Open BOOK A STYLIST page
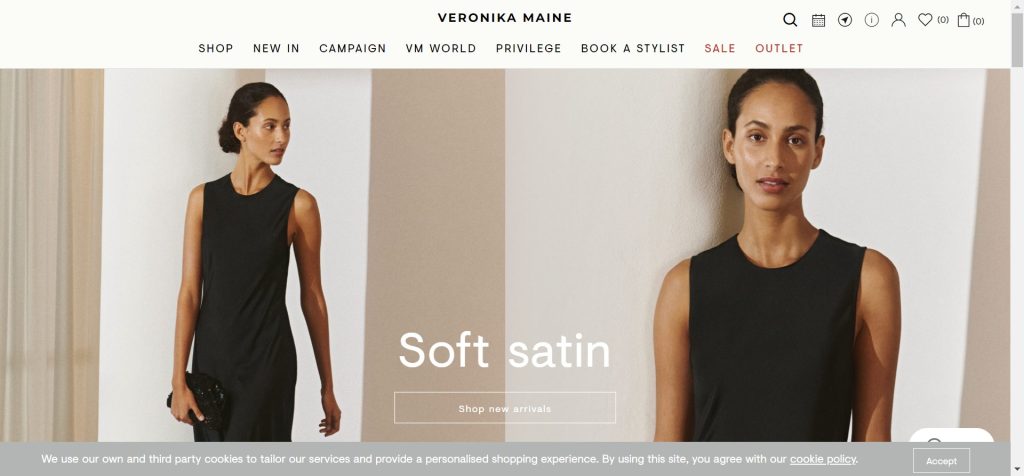The image size is (1024, 476). click(x=633, y=48)
